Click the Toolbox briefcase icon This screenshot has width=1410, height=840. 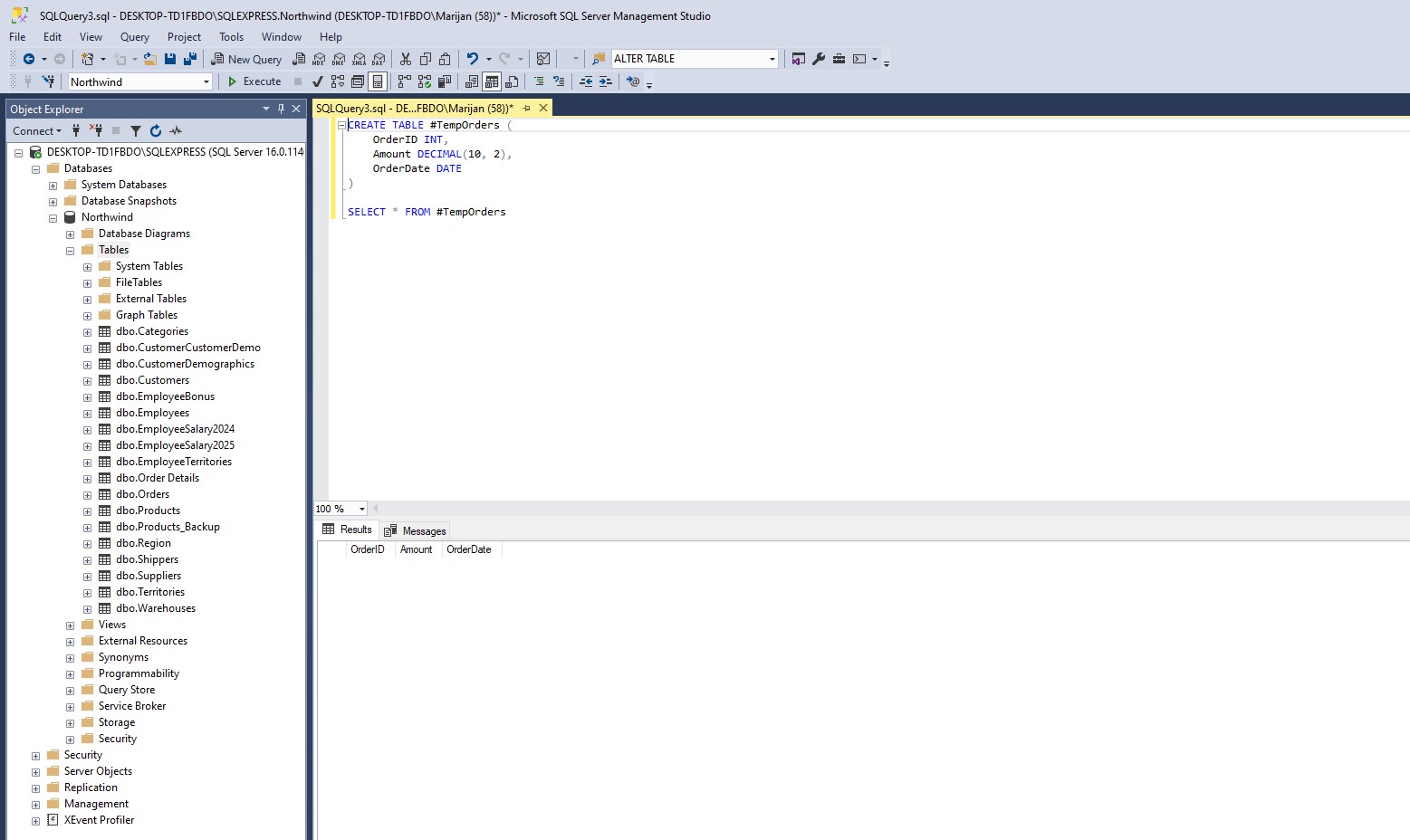(839, 59)
